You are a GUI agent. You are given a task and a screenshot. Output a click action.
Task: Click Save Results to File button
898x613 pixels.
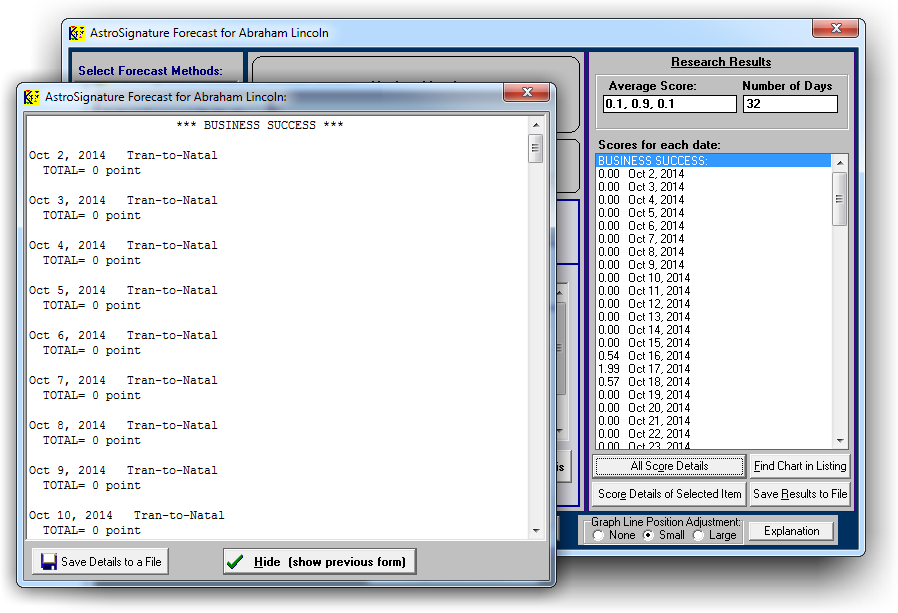(x=799, y=494)
